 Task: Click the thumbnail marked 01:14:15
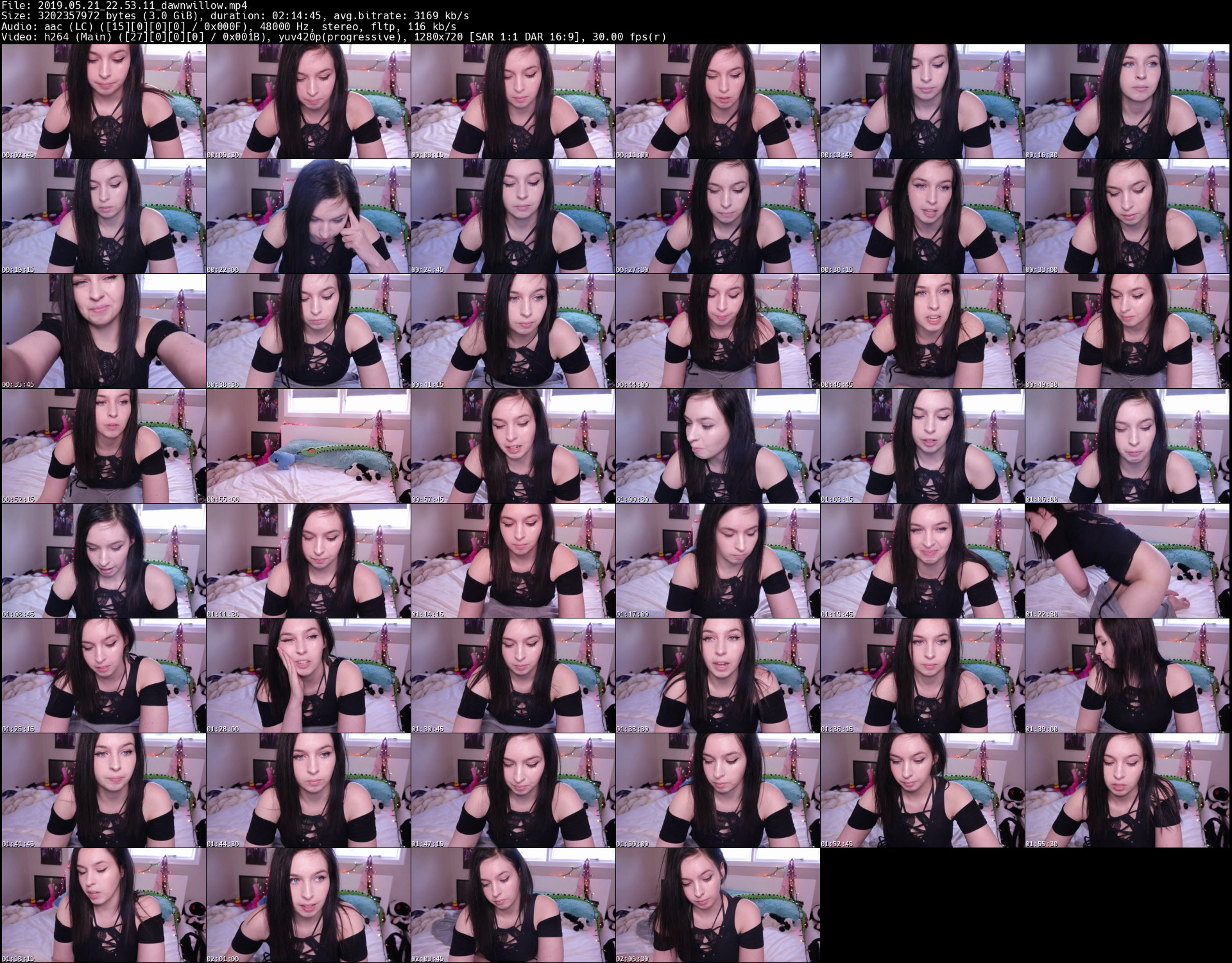[x=513, y=561]
